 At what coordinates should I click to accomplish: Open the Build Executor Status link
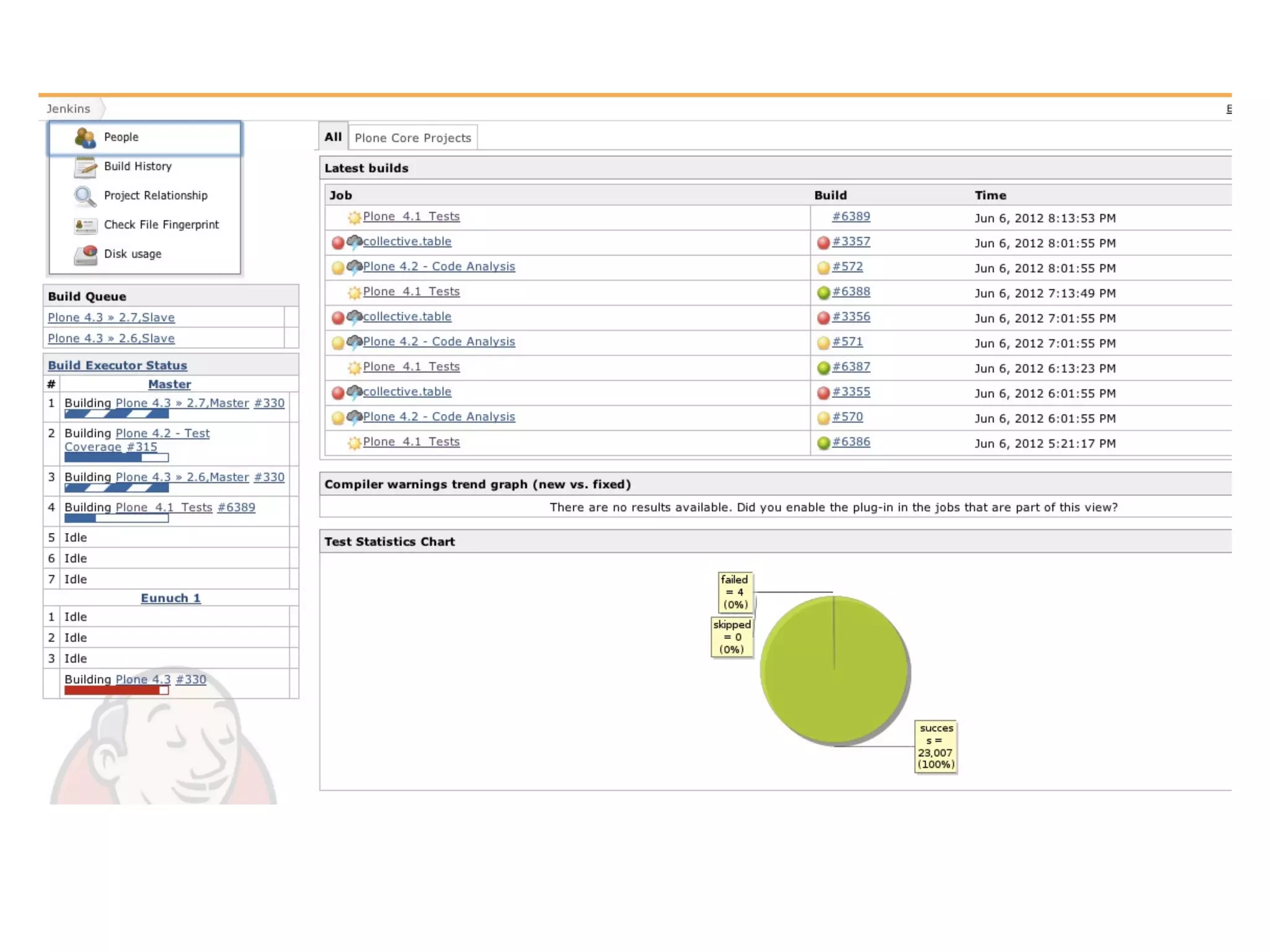pos(117,366)
